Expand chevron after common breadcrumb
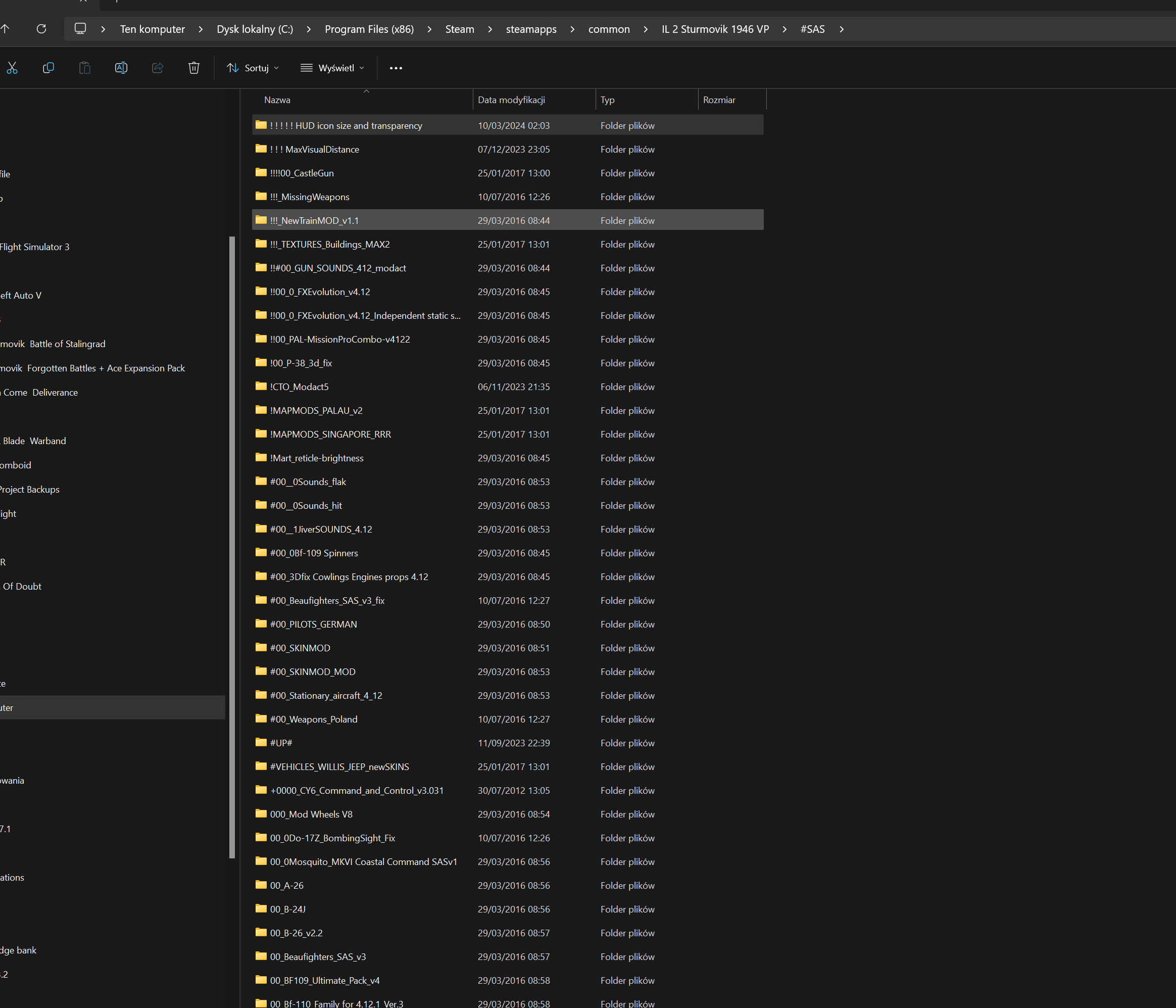This screenshot has width=1176, height=1008. pyautogui.click(x=645, y=29)
